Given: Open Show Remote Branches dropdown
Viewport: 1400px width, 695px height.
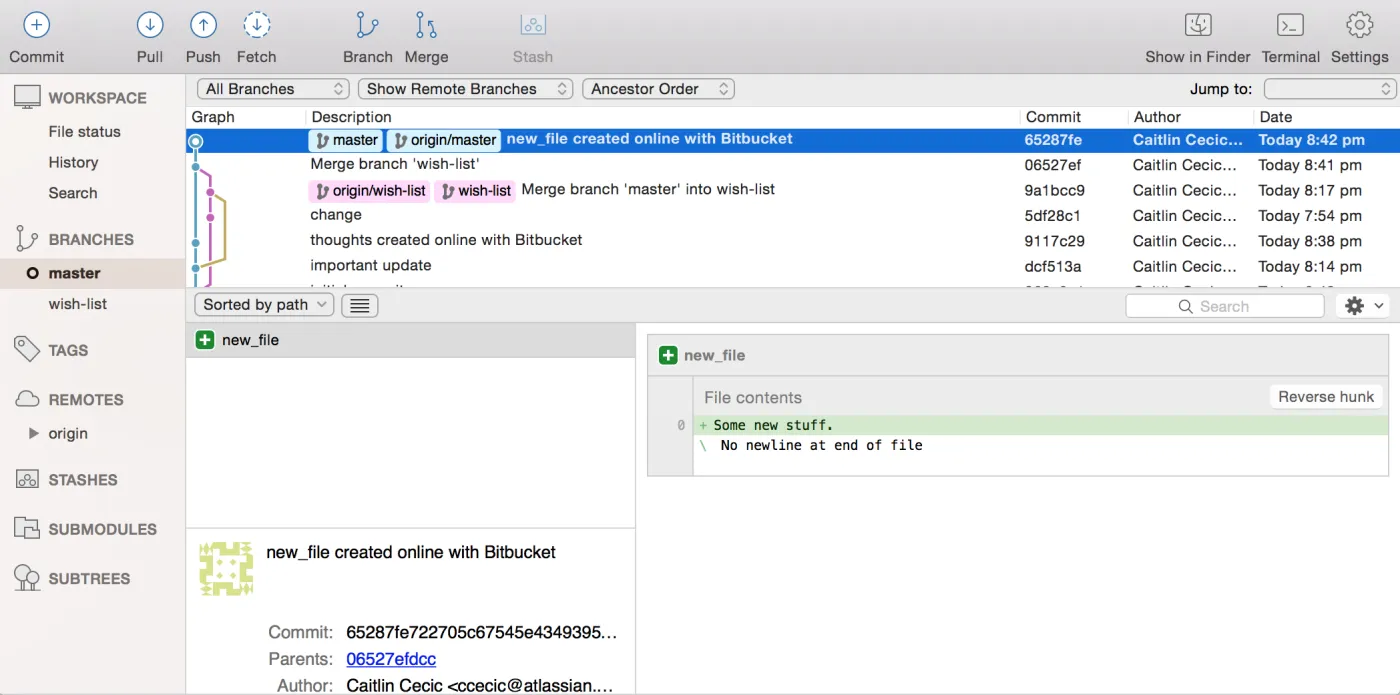Looking at the screenshot, I should pos(465,89).
